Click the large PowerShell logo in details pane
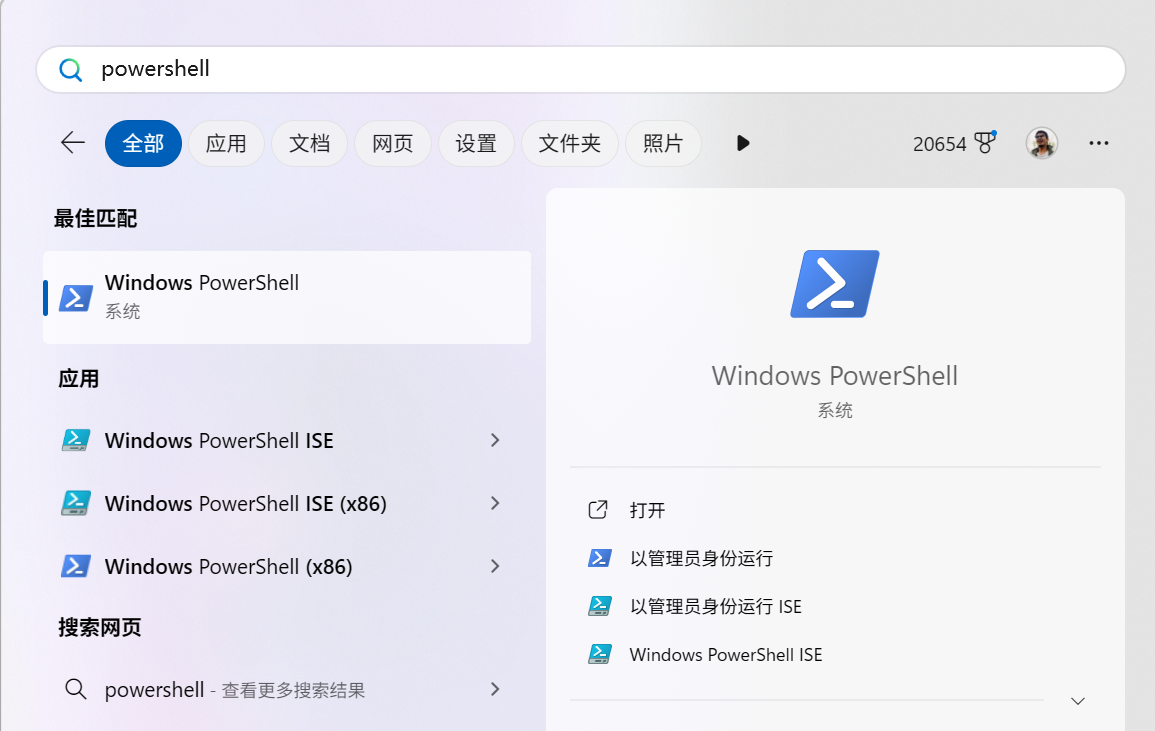Viewport: 1155px width, 731px height. tap(835, 284)
